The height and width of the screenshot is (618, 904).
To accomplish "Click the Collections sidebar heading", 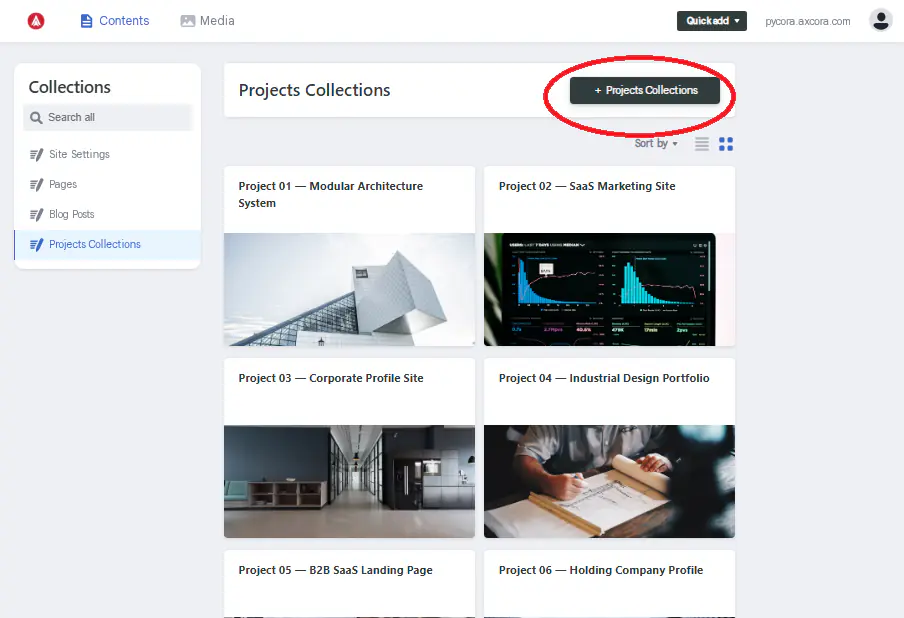I will click(x=70, y=87).
